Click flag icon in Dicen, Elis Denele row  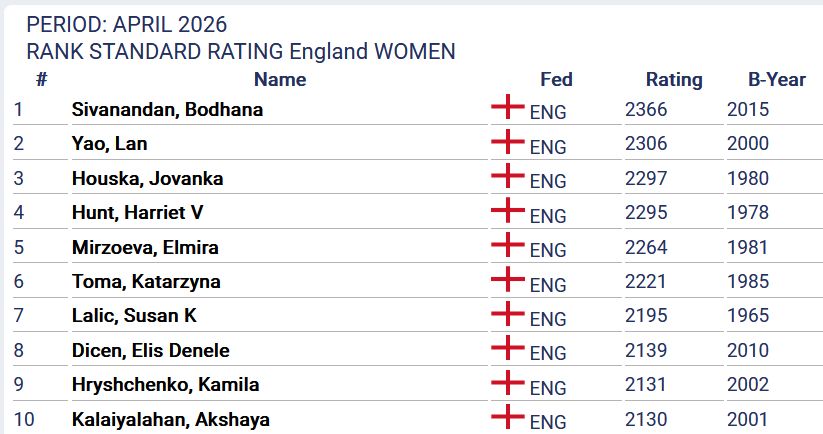tap(508, 348)
